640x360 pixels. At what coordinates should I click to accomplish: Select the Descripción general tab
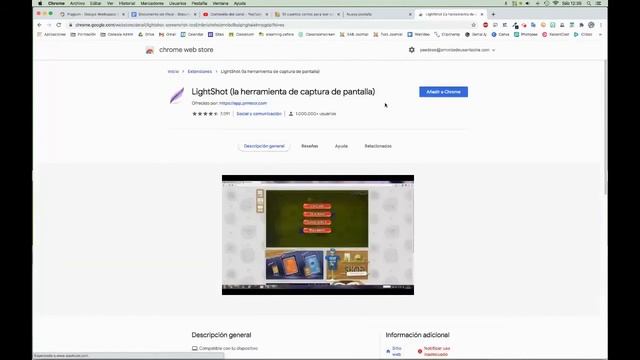[x=264, y=146]
